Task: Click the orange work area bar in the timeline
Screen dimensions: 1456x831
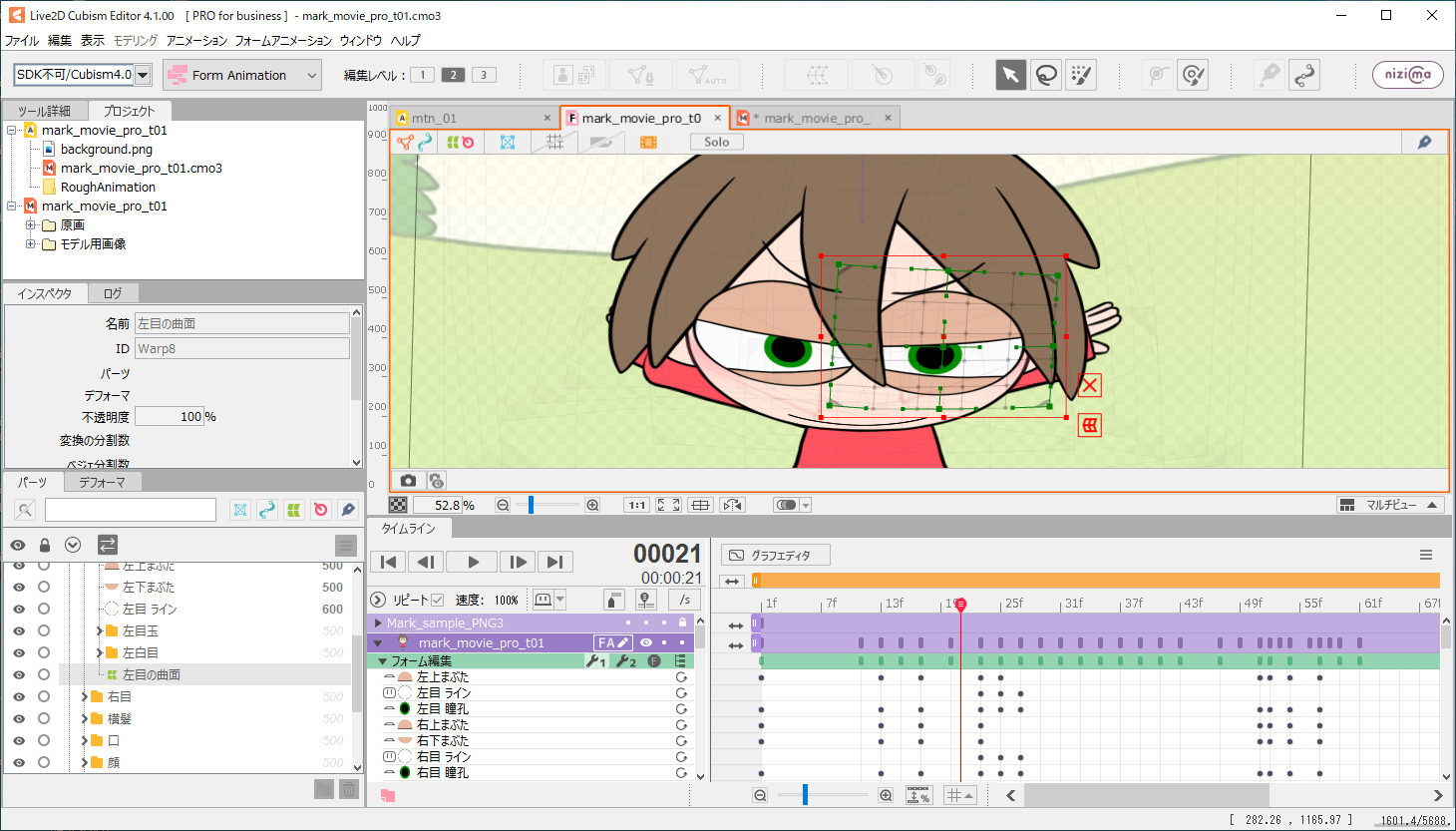Action: (1096, 581)
